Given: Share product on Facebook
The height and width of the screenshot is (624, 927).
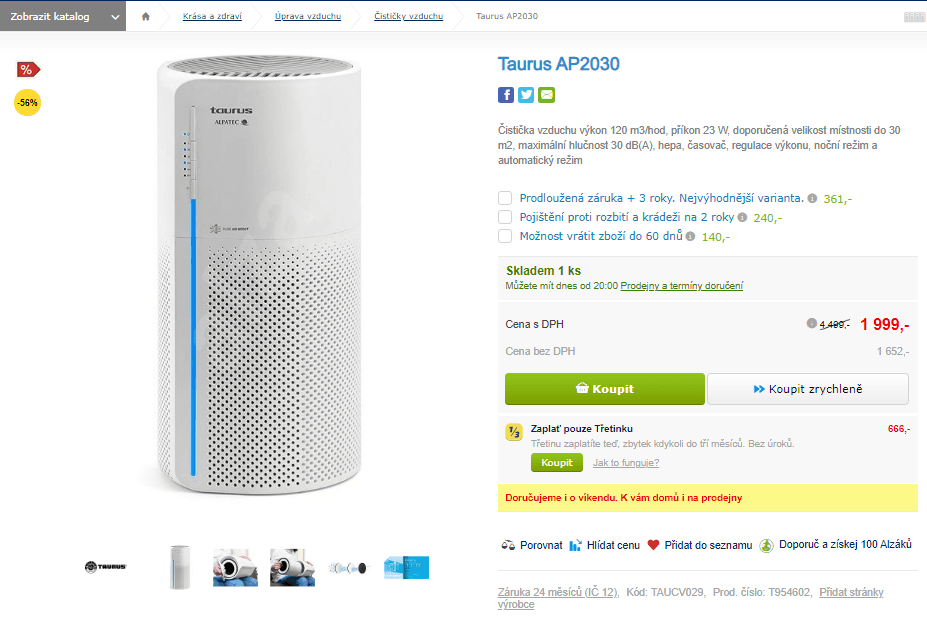Looking at the screenshot, I should (x=506, y=95).
